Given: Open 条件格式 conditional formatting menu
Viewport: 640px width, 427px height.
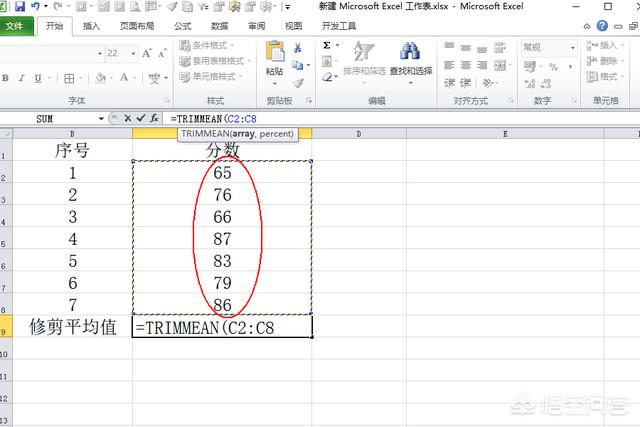Looking at the screenshot, I should point(207,45).
